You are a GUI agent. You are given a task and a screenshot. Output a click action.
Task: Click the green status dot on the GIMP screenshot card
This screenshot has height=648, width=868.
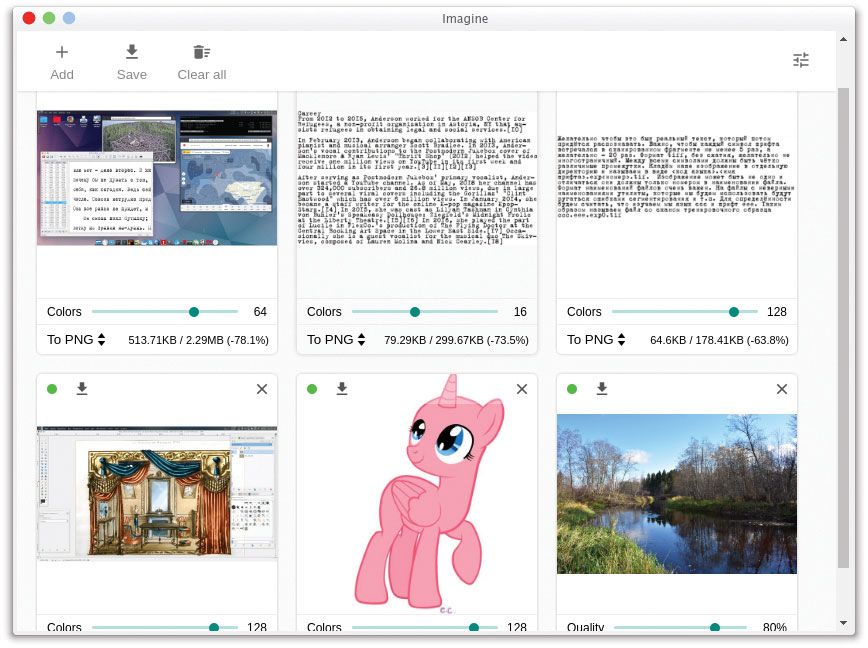click(52, 389)
